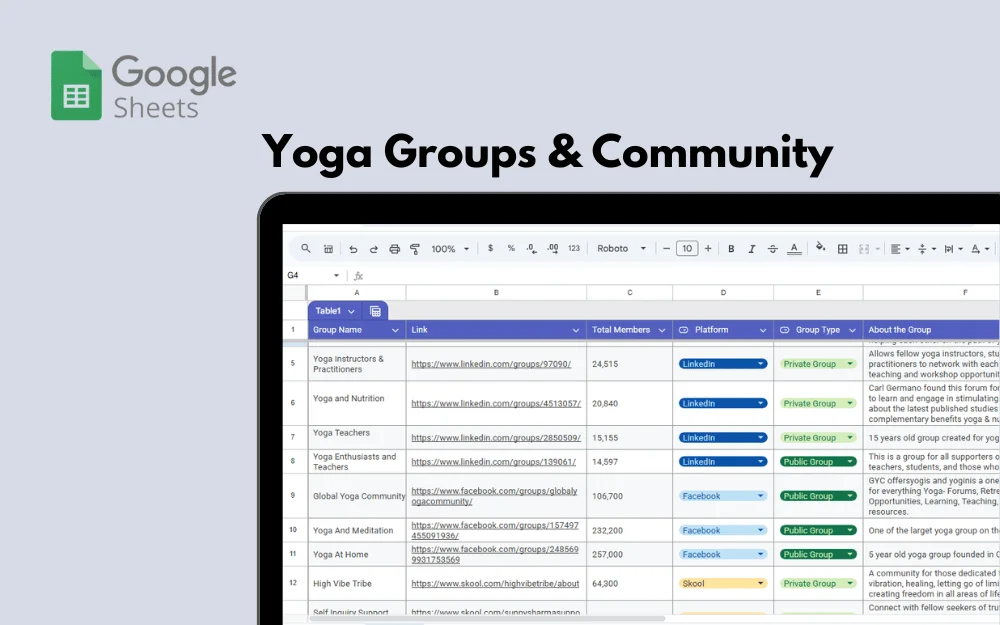Image resolution: width=1000 pixels, height=625 pixels.
Task: Click the print icon
Action: [394, 249]
